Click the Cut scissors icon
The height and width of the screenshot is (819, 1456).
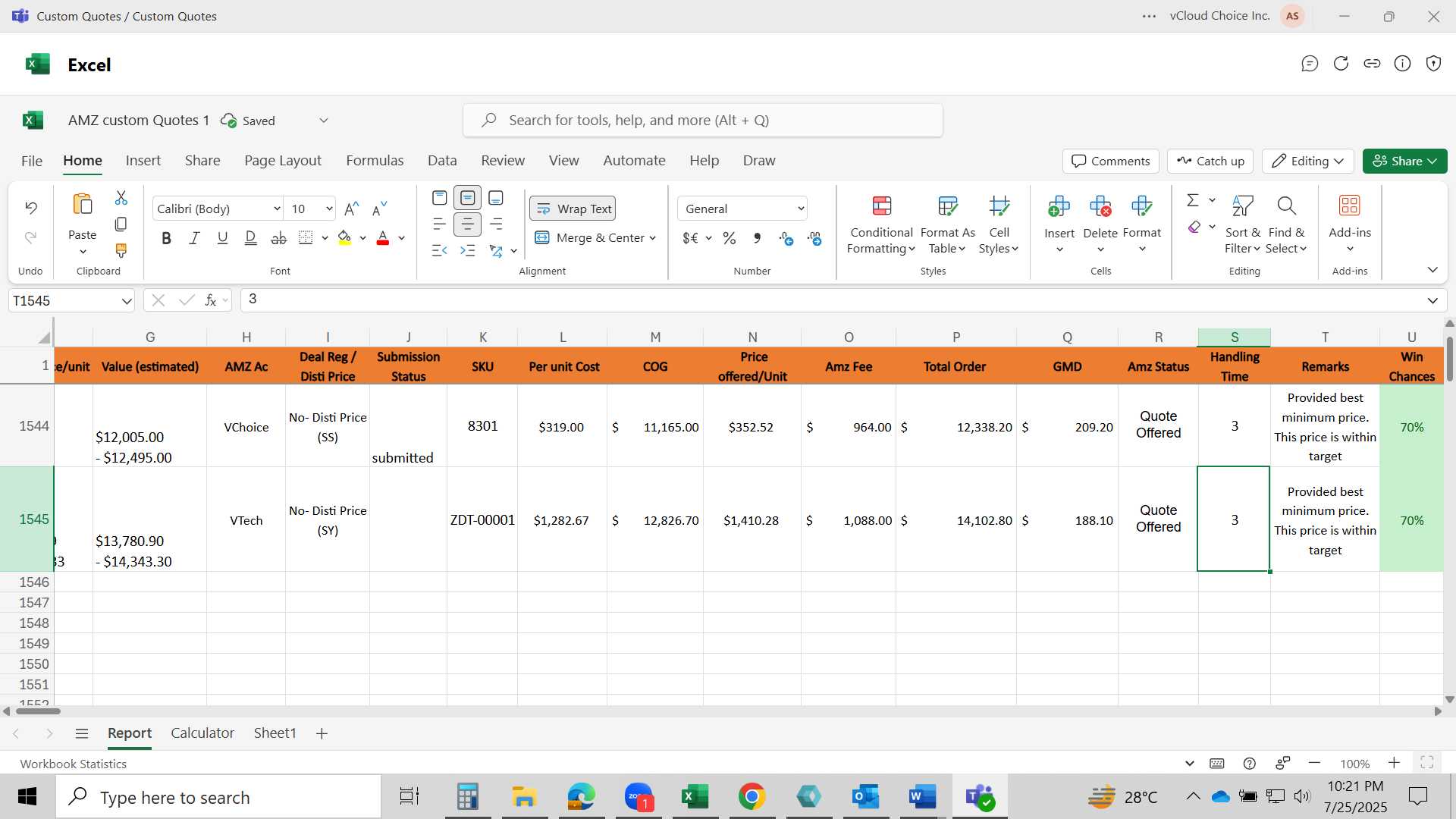[121, 198]
